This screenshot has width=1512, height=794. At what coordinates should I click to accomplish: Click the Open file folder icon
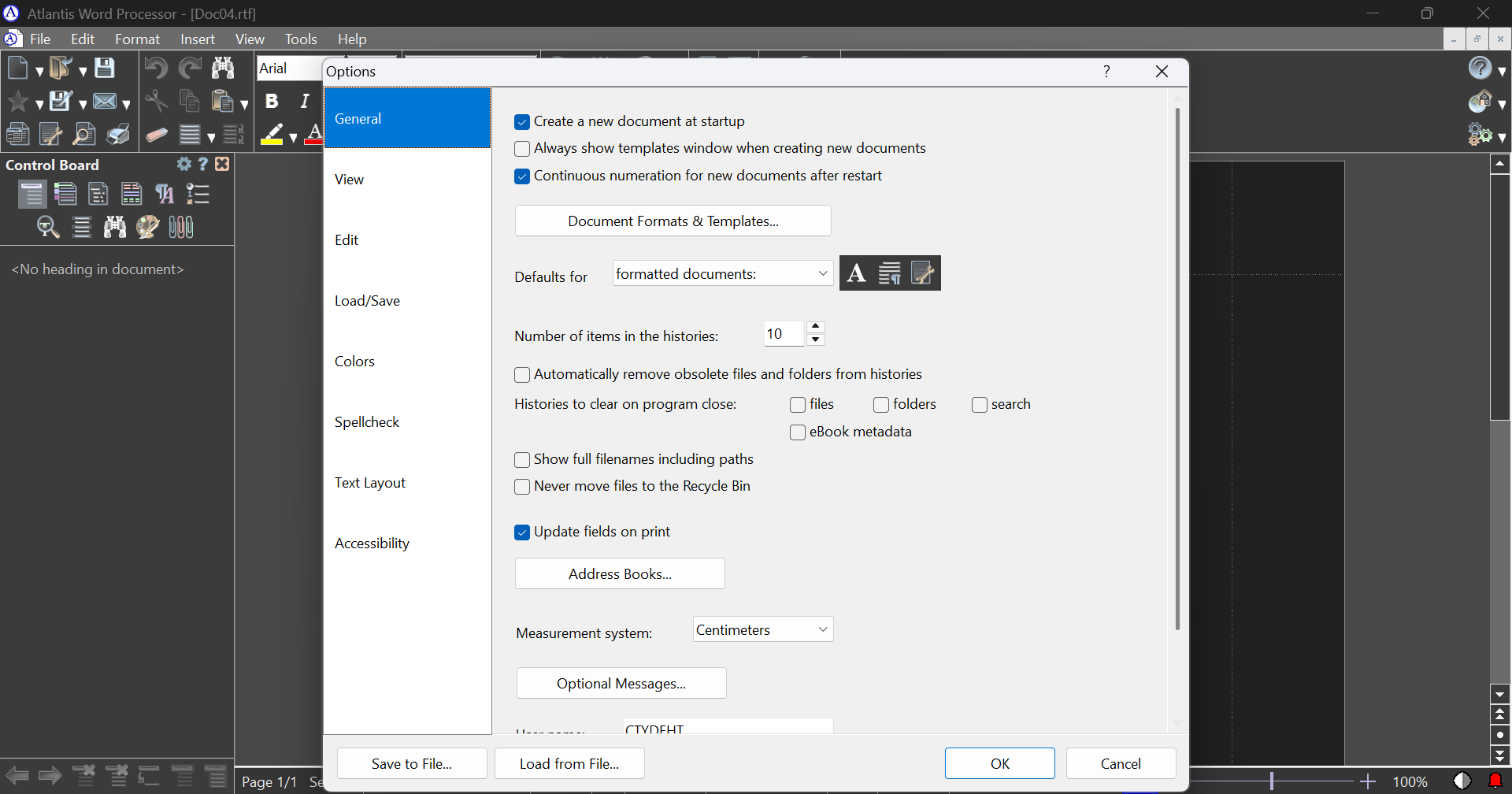click(x=61, y=68)
